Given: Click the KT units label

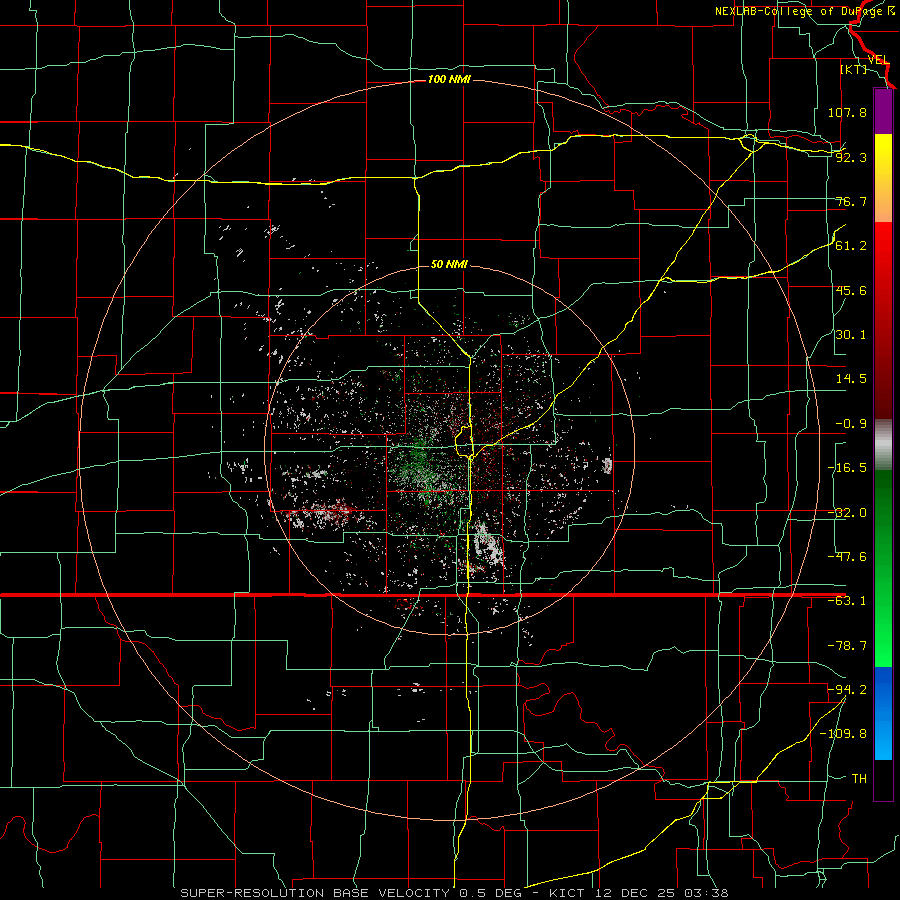Looking at the screenshot, I should 854,69.
